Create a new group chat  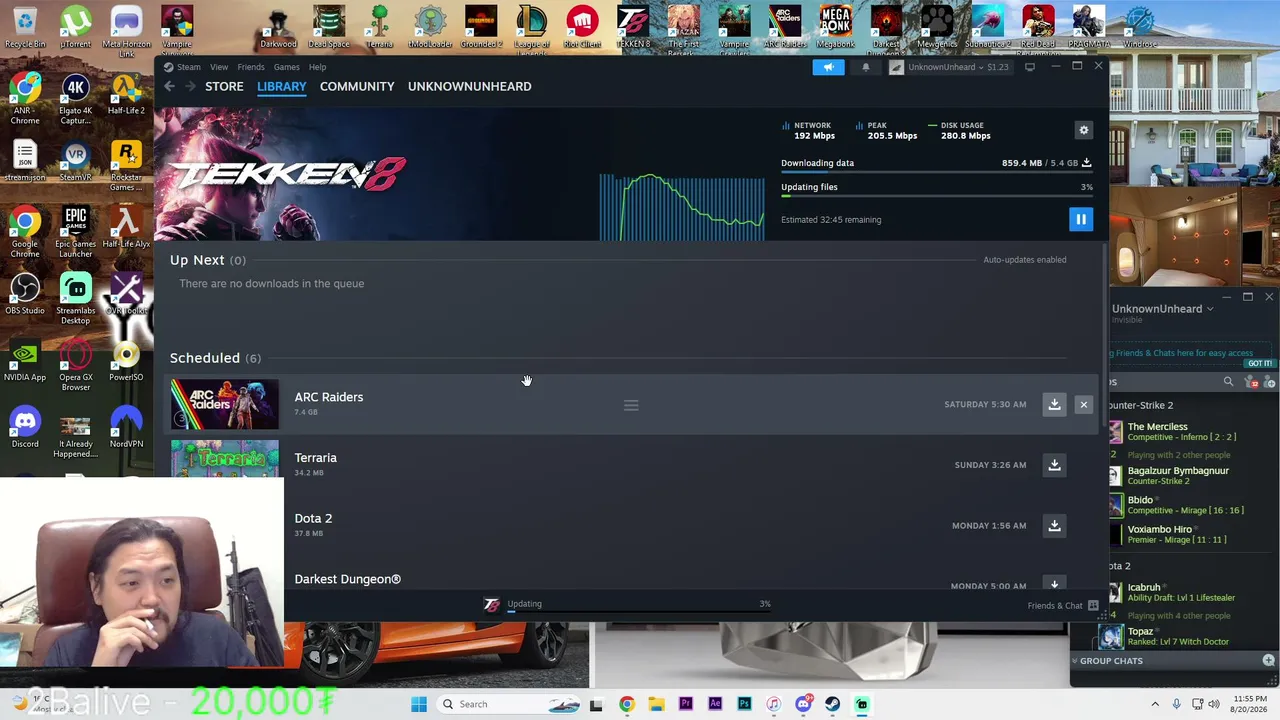(x=1269, y=661)
